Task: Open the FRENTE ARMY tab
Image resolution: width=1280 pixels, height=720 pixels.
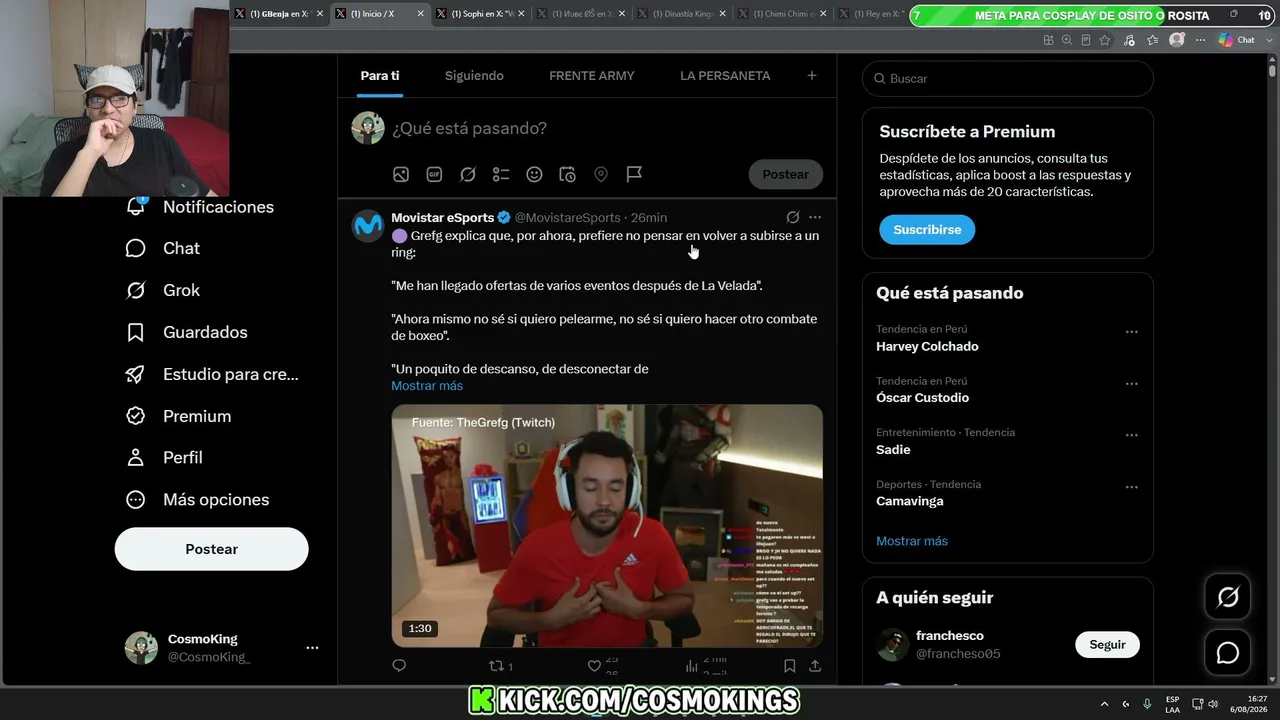Action: [x=592, y=76]
